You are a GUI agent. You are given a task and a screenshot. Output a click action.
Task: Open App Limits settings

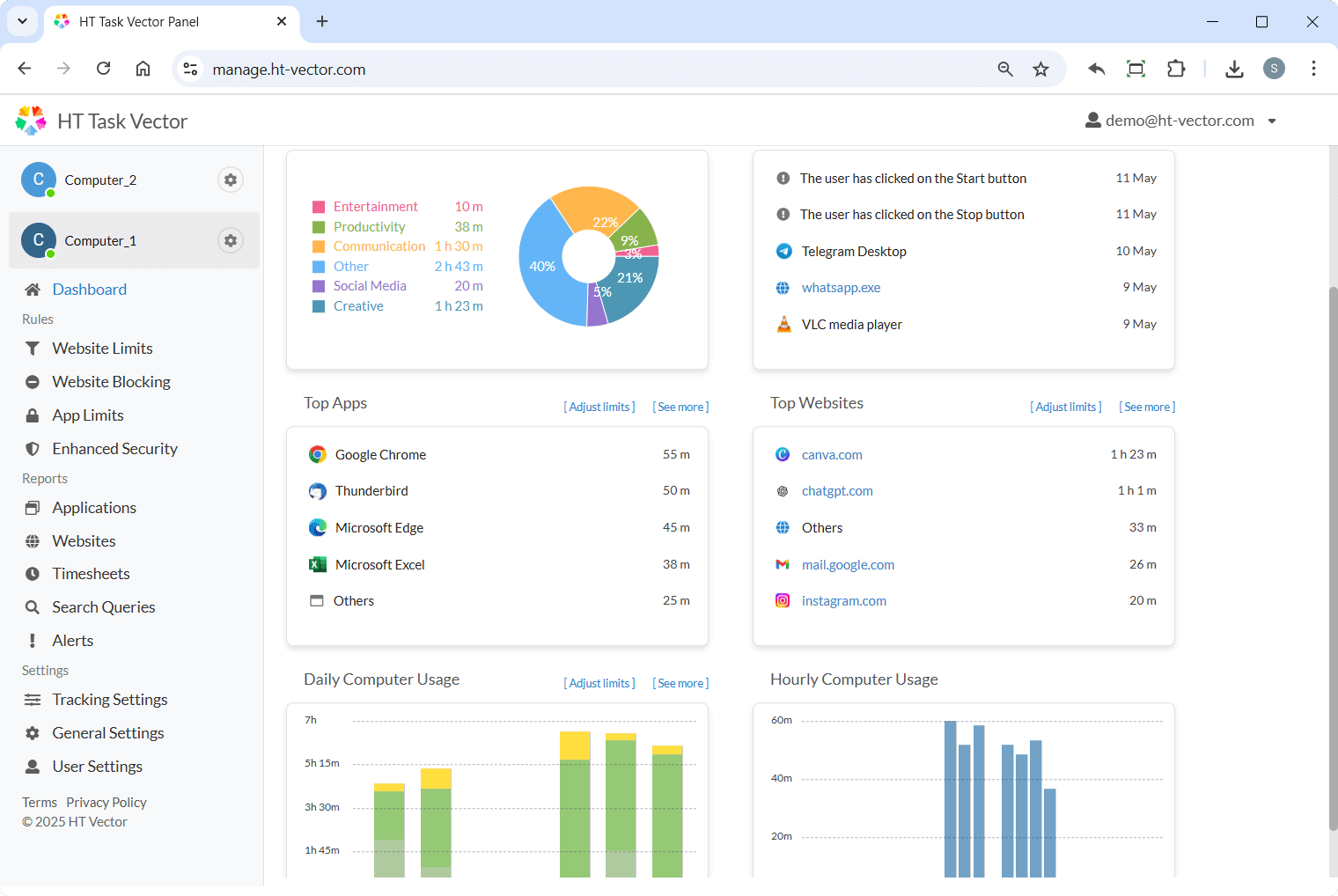click(x=87, y=415)
